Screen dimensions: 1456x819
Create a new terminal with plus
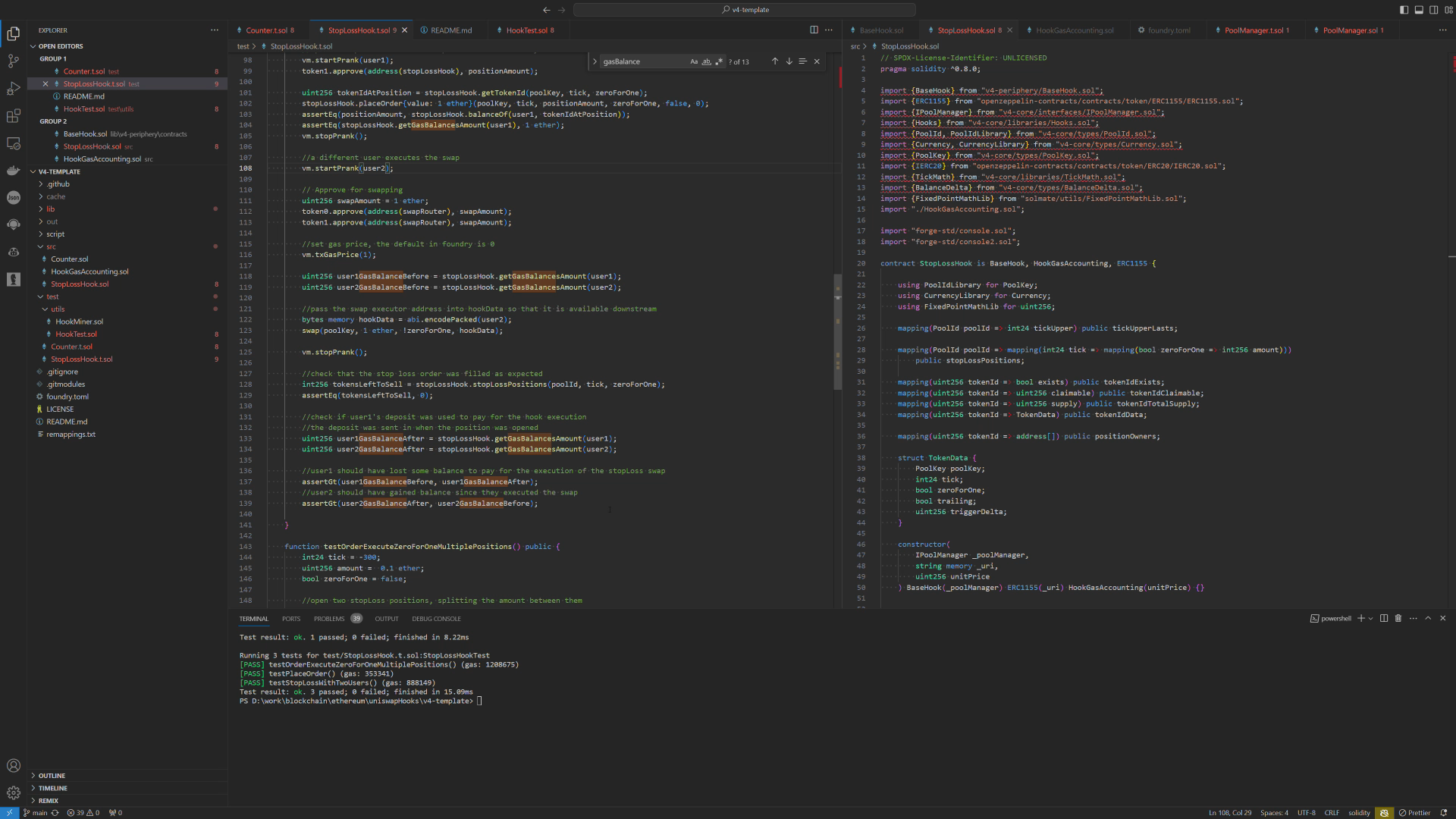point(1361,619)
